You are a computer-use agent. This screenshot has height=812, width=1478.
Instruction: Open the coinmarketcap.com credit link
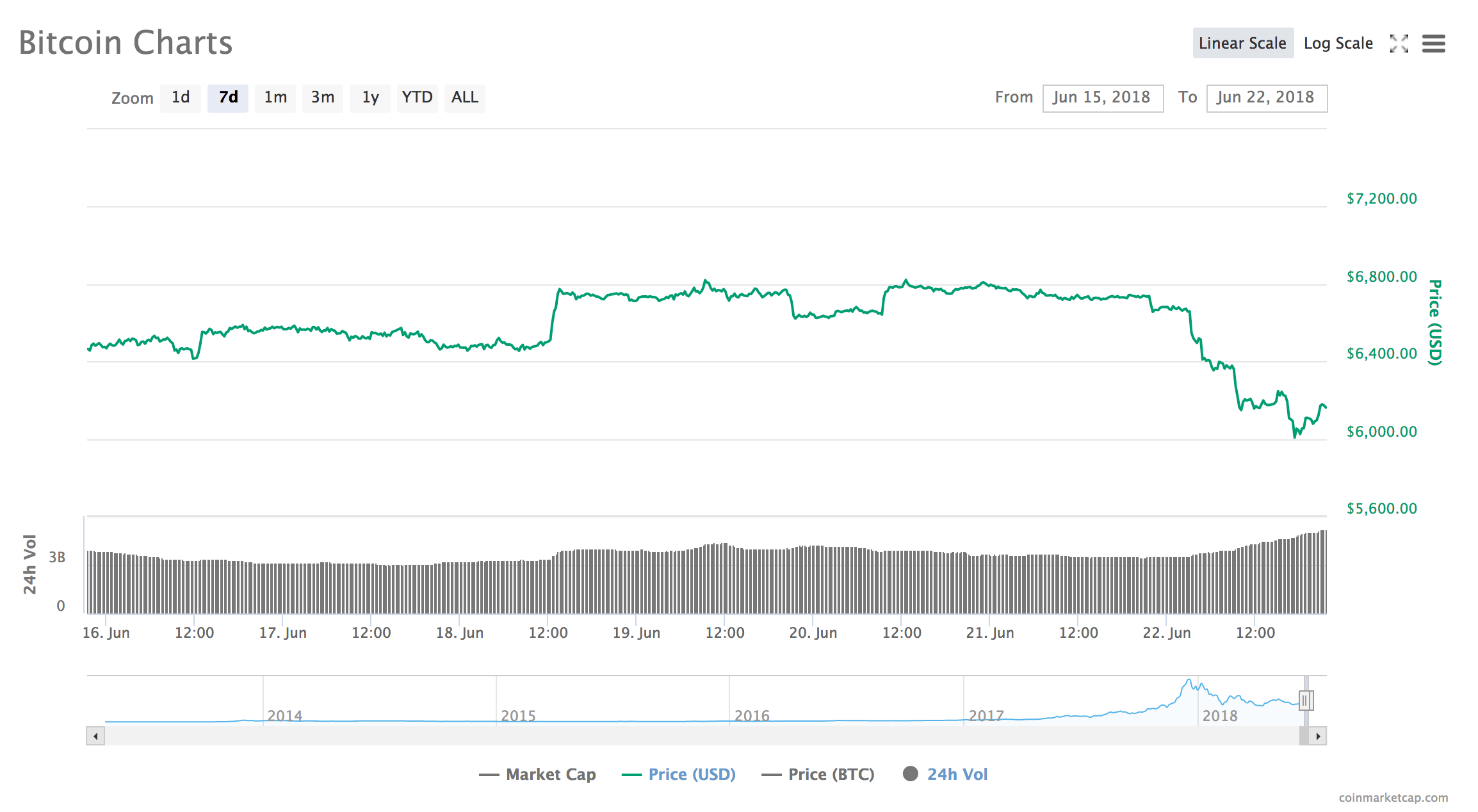click(x=1393, y=797)
